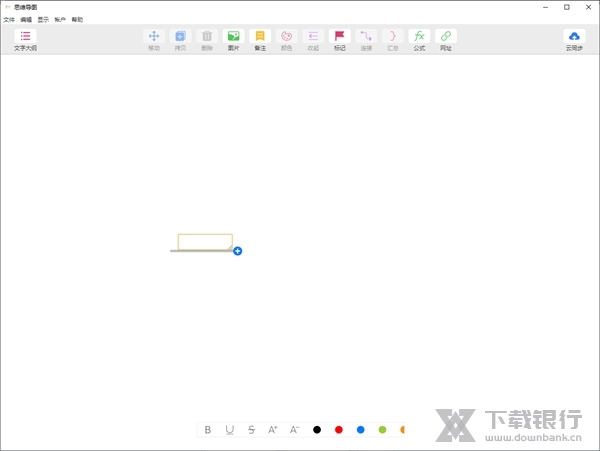Click the blue plus to add child node
Screen dimensions: 600x451
[x=238, y=251]
